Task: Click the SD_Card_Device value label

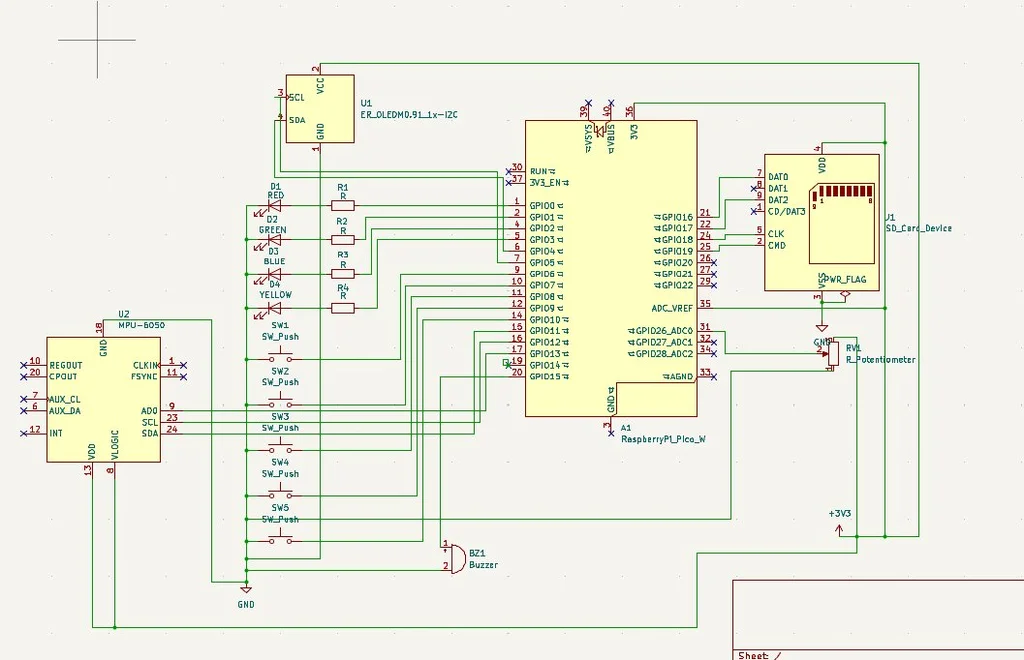Action: (x=918, y=228)
